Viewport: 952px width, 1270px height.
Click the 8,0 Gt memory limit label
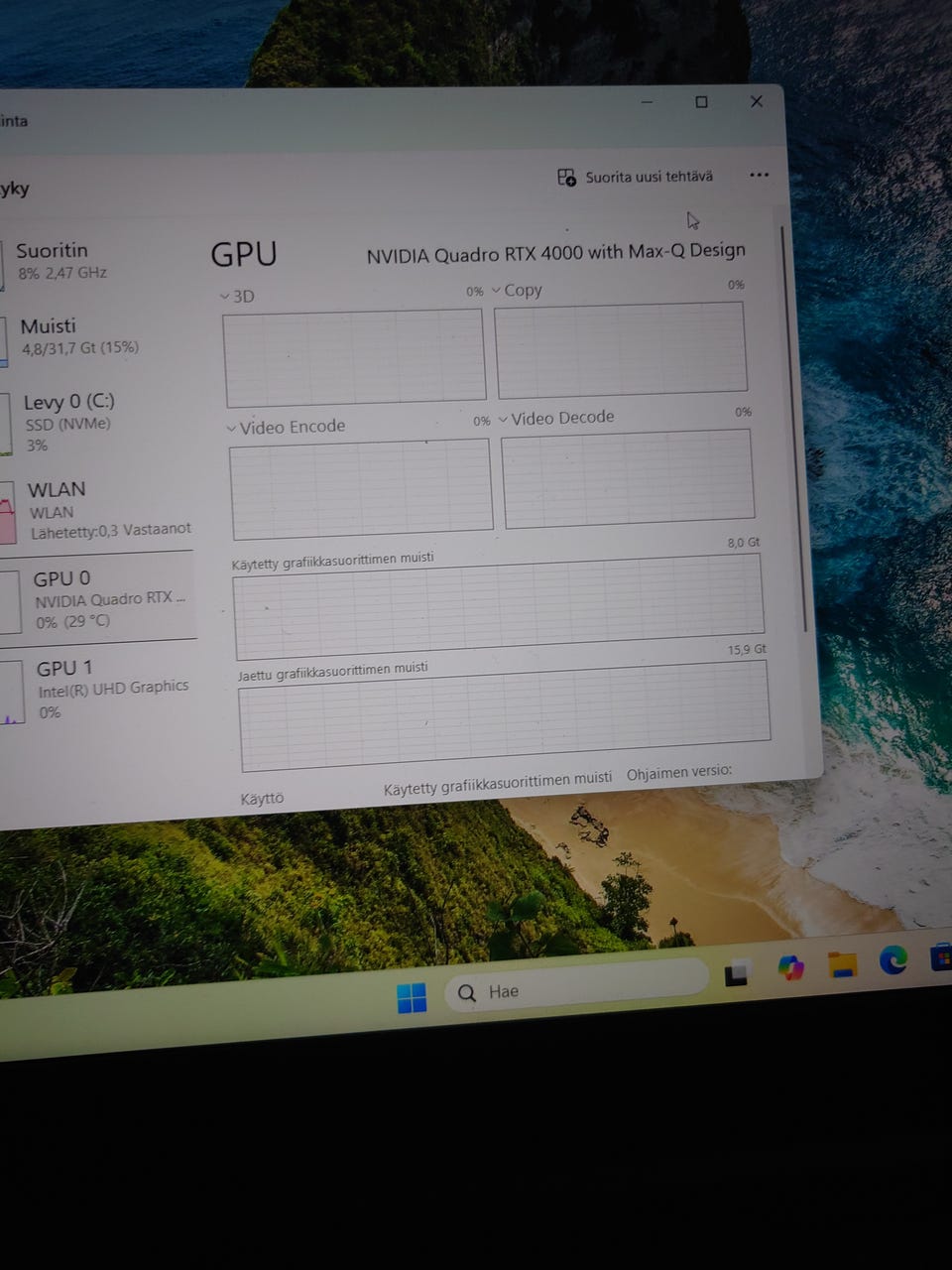pyautogui.click(x=744, y=543)
